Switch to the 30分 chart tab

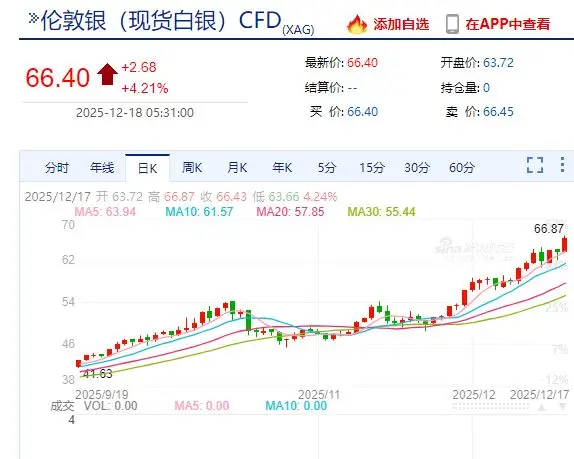coord(417,168)
